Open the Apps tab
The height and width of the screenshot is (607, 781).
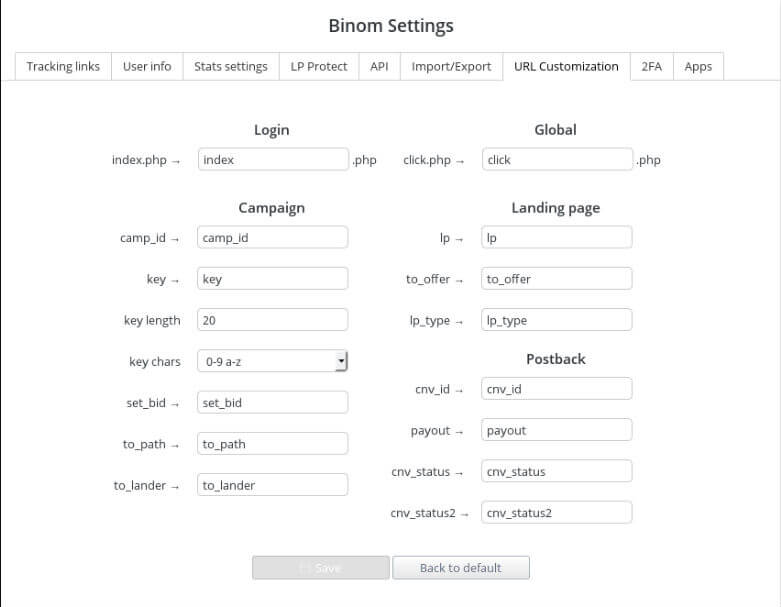[x=698, y=66]
